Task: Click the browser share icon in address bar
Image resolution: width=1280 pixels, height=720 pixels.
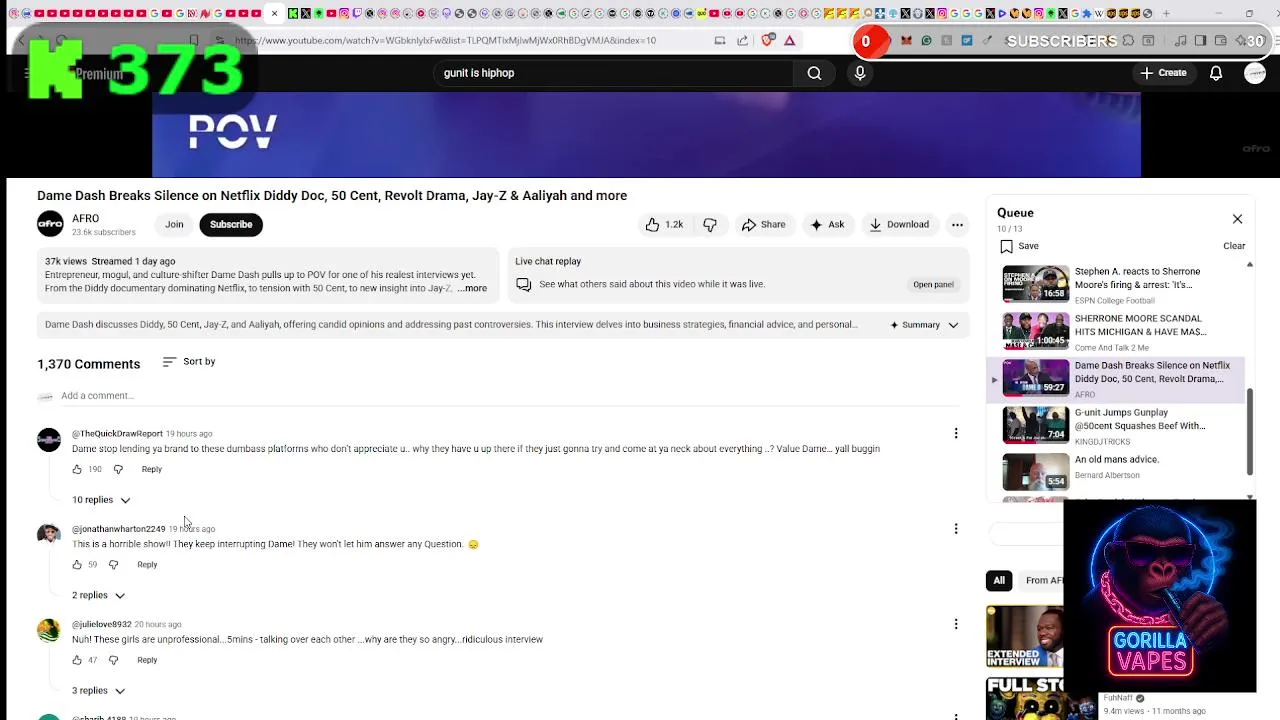Action: tap(742, 41)
